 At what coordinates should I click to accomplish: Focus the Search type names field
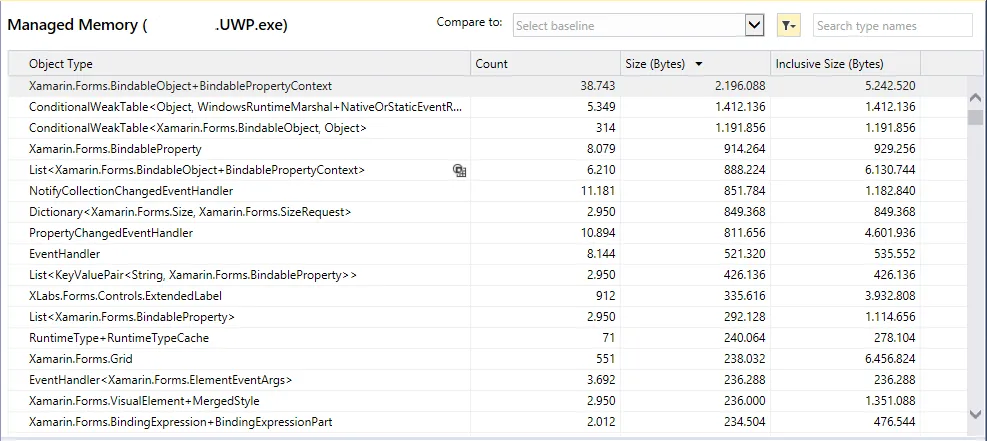[892, 25]
